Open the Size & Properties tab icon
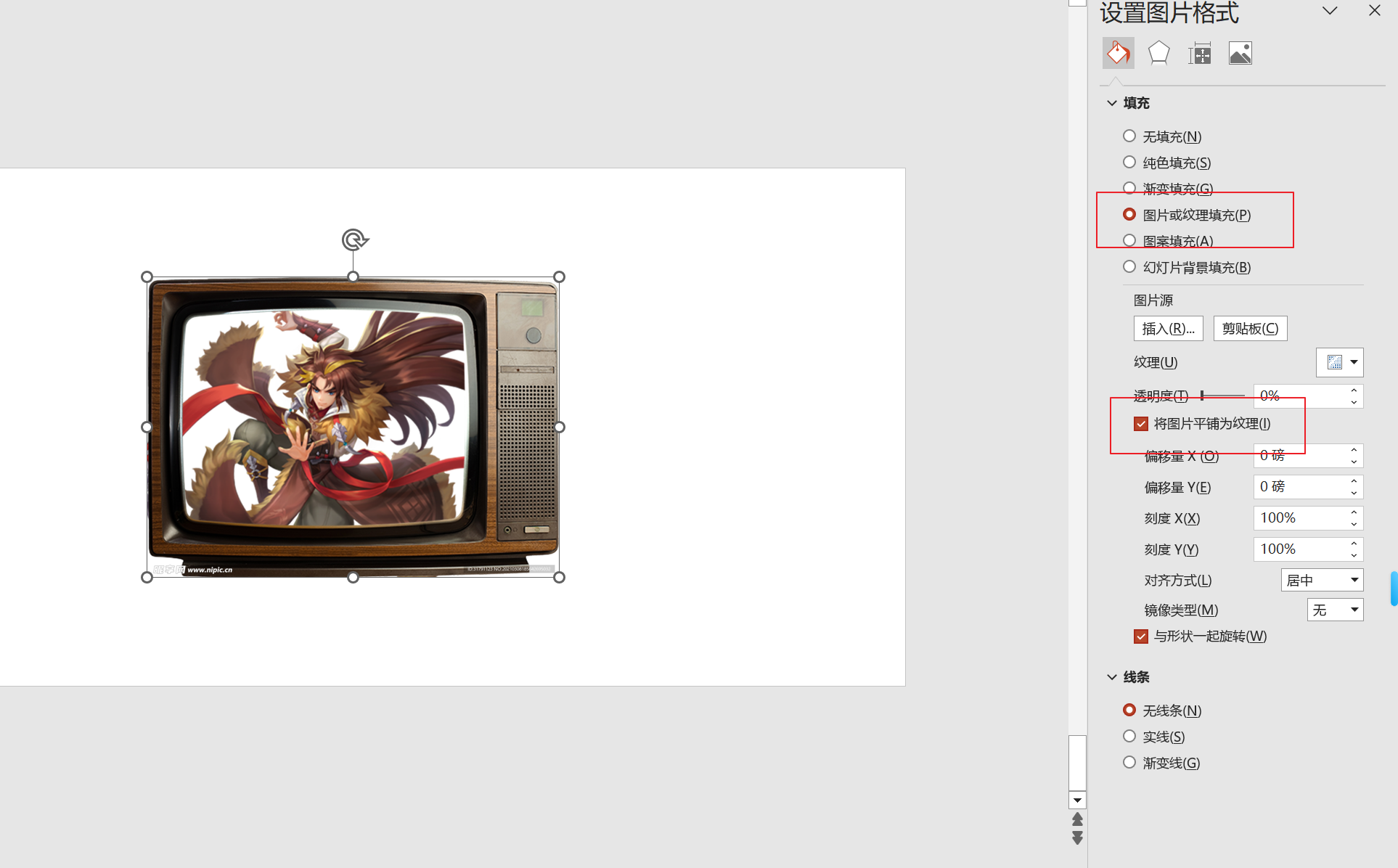 pos(1199,53)
